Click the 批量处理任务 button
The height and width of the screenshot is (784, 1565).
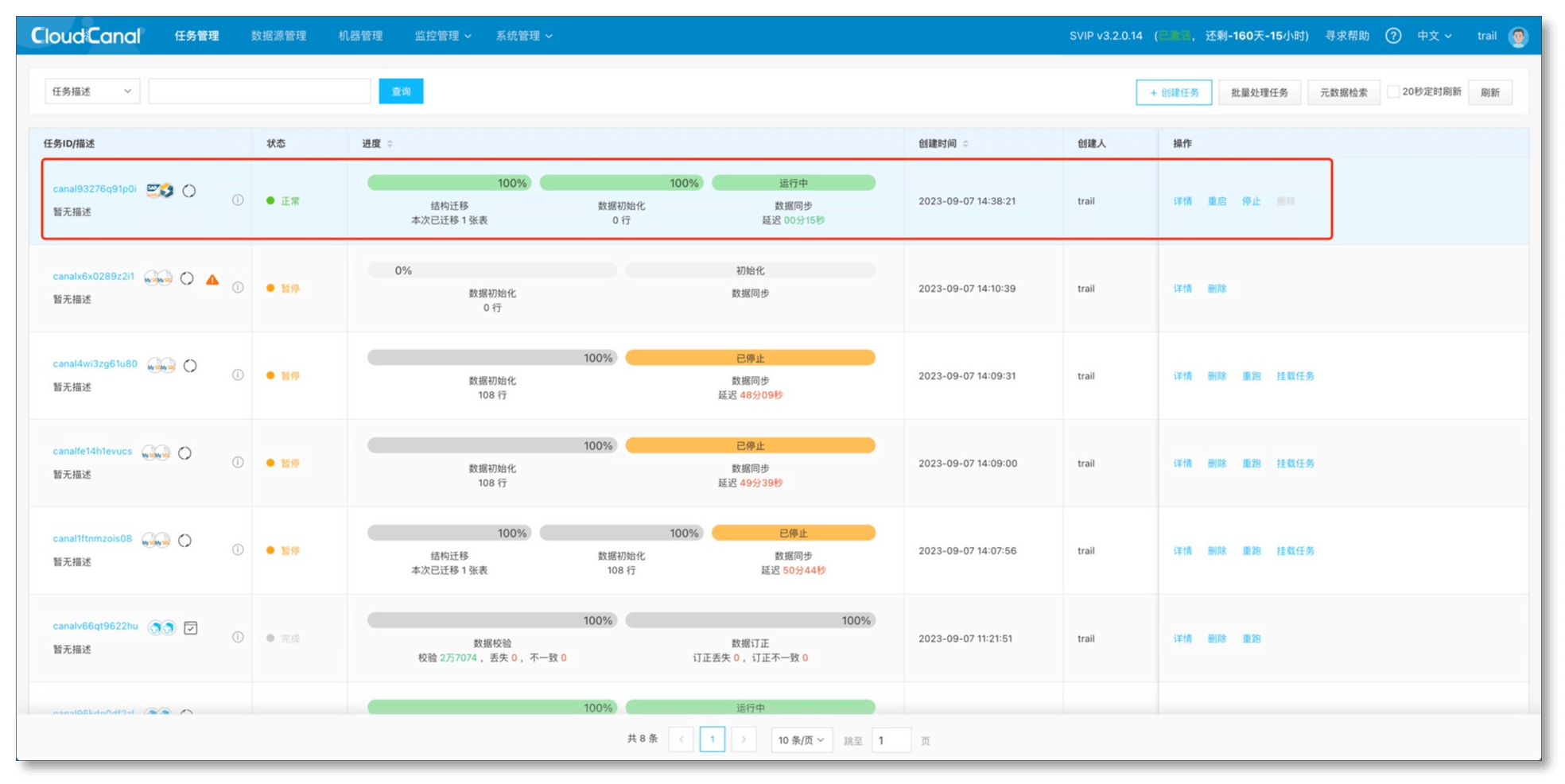1260,92
